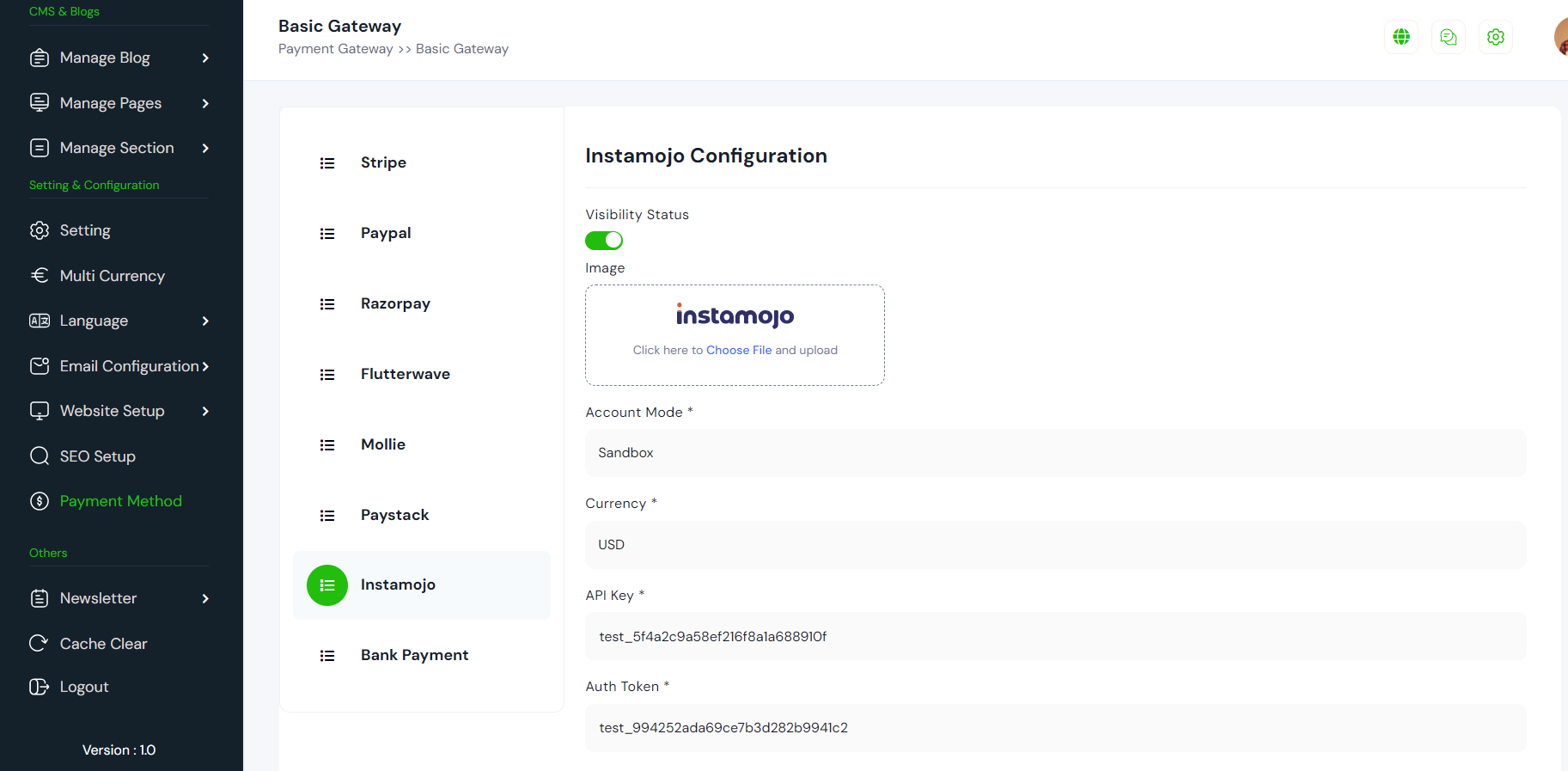Open the Currency USD dropdown
The width and height of the screenshot is (1568, 771).
pyautogui.click(x=1055, y=545)
